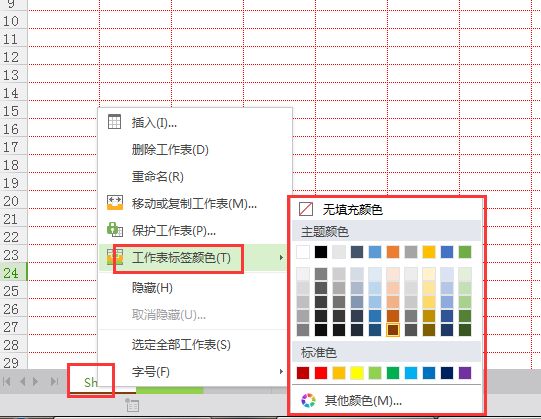Jump to last sheet with navigation arrow
Image resolution: width=541 pixels, height=419 pixels.
[x=54, y=381]
